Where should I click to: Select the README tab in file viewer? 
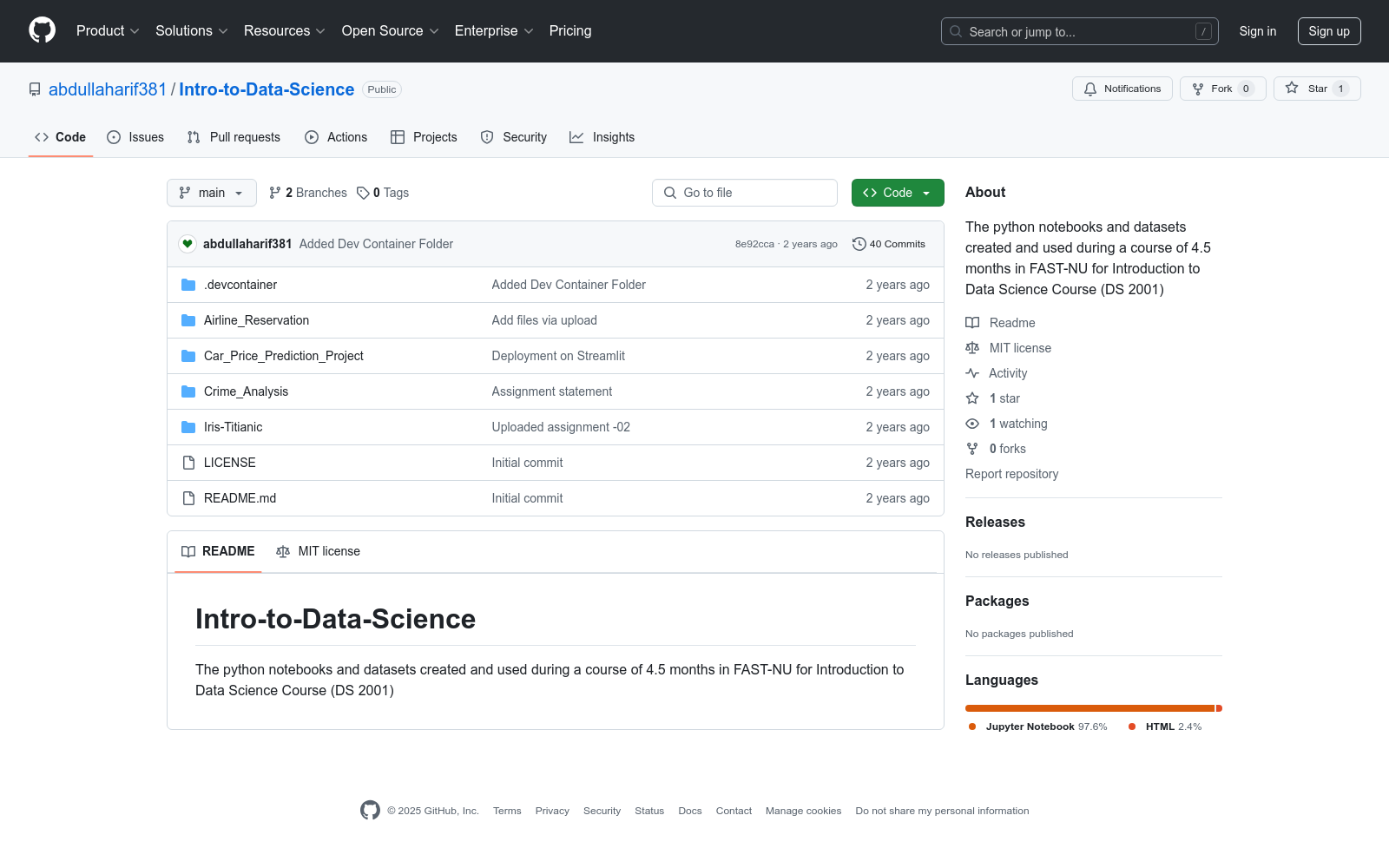point(218,551)
